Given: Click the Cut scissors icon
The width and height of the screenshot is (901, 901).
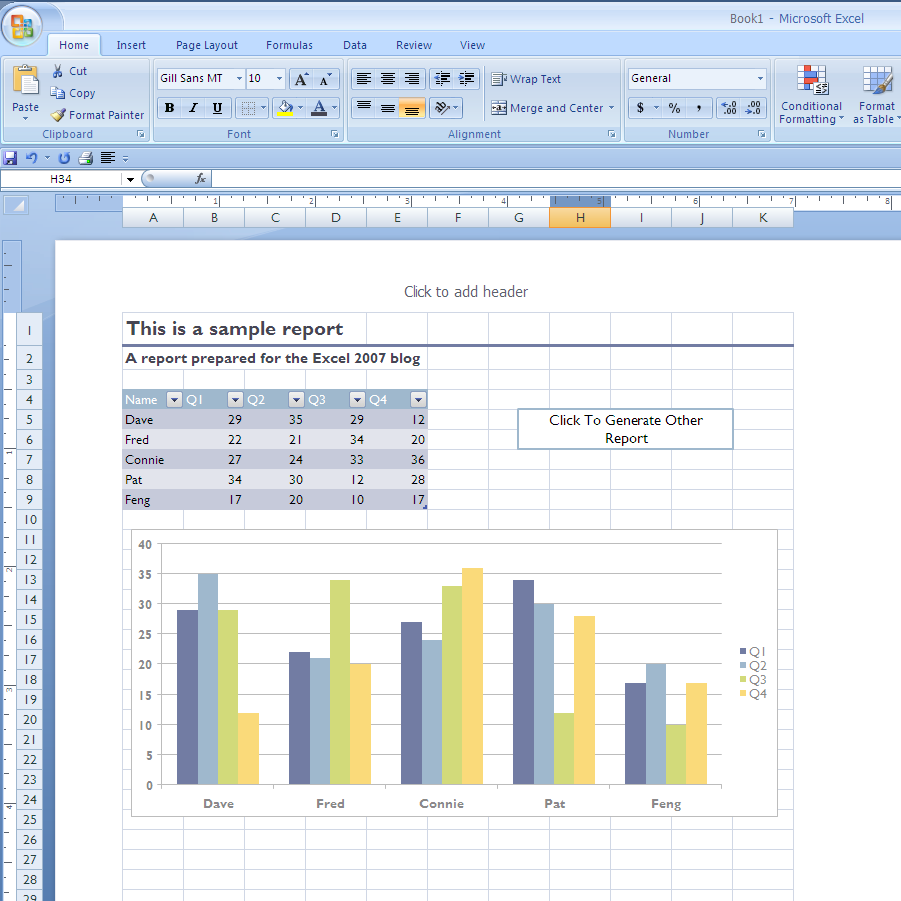Looking at the screenshot, I should click(58, 71).
